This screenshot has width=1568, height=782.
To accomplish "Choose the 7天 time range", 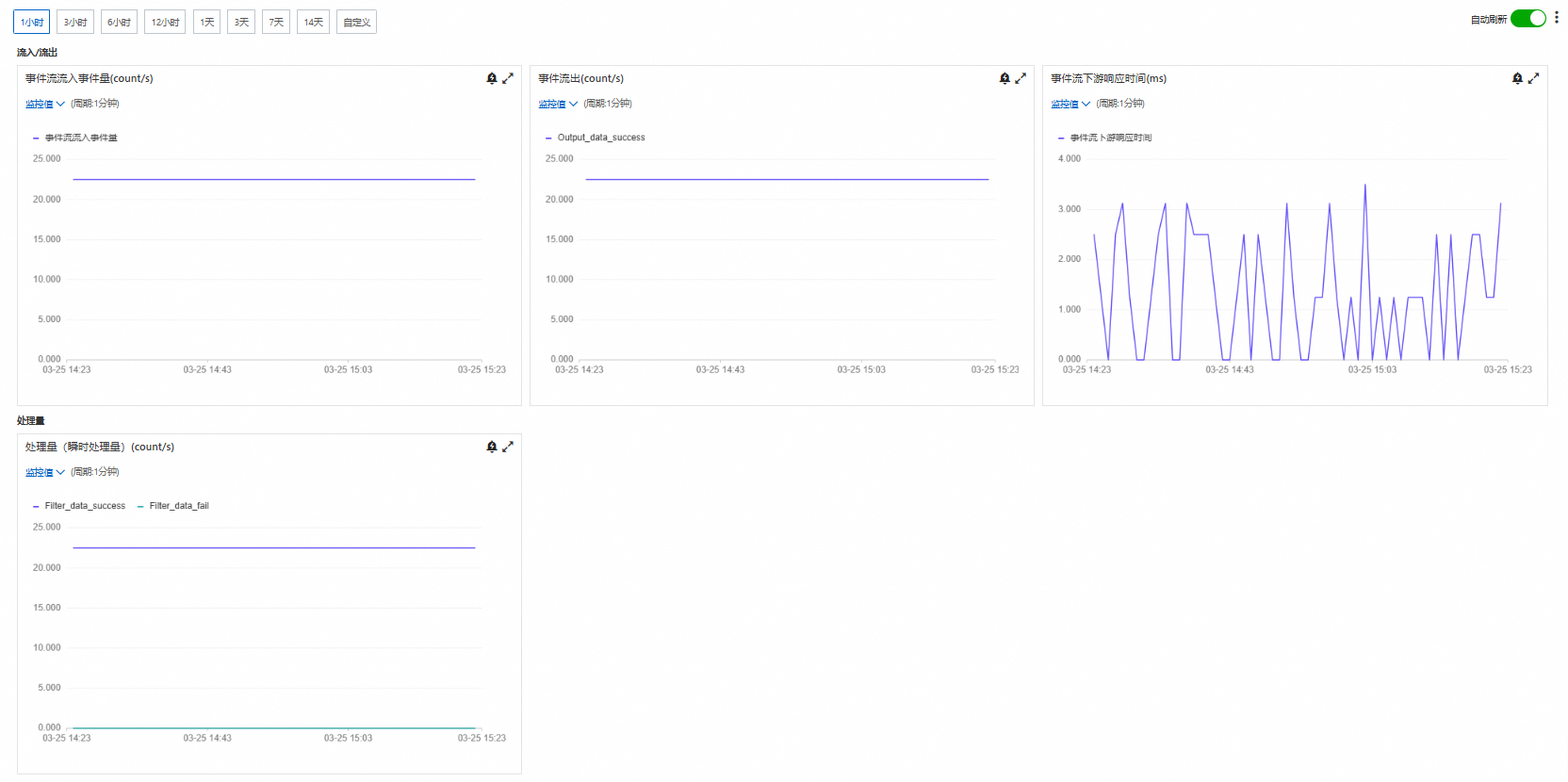I will (276, 22).
